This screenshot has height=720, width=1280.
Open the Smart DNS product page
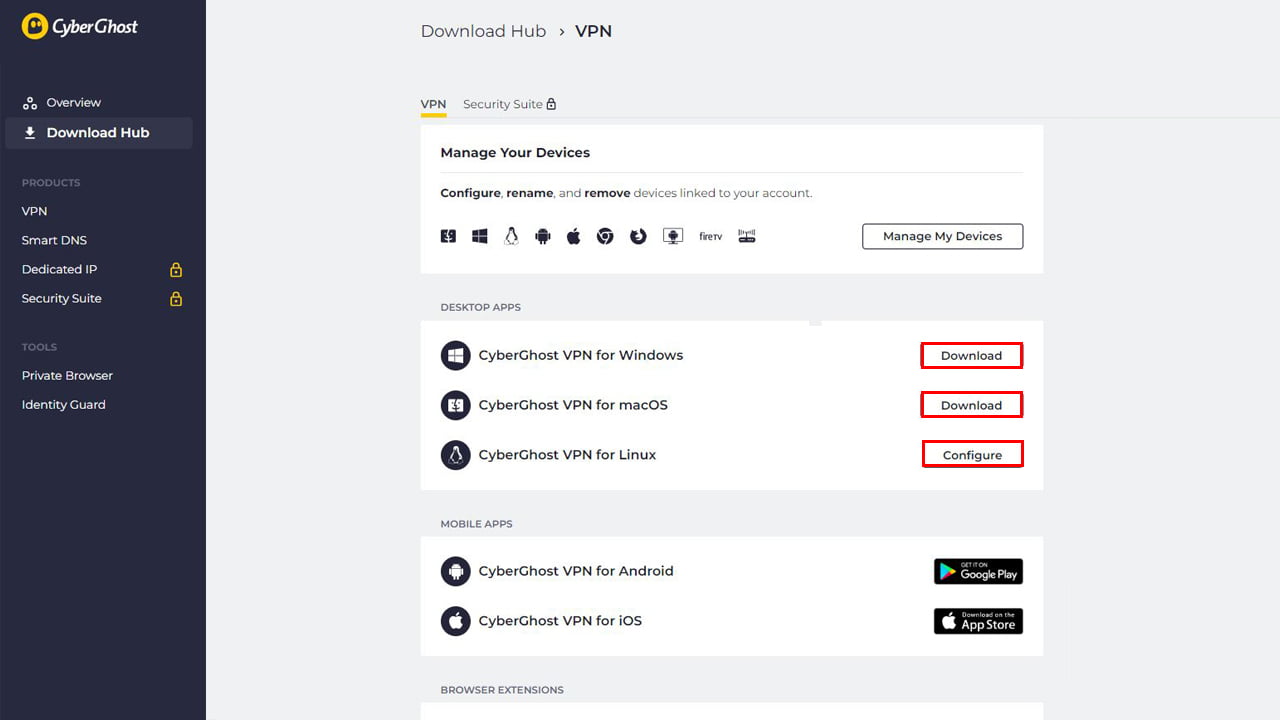pyautogui.click(x=54, y=240)
